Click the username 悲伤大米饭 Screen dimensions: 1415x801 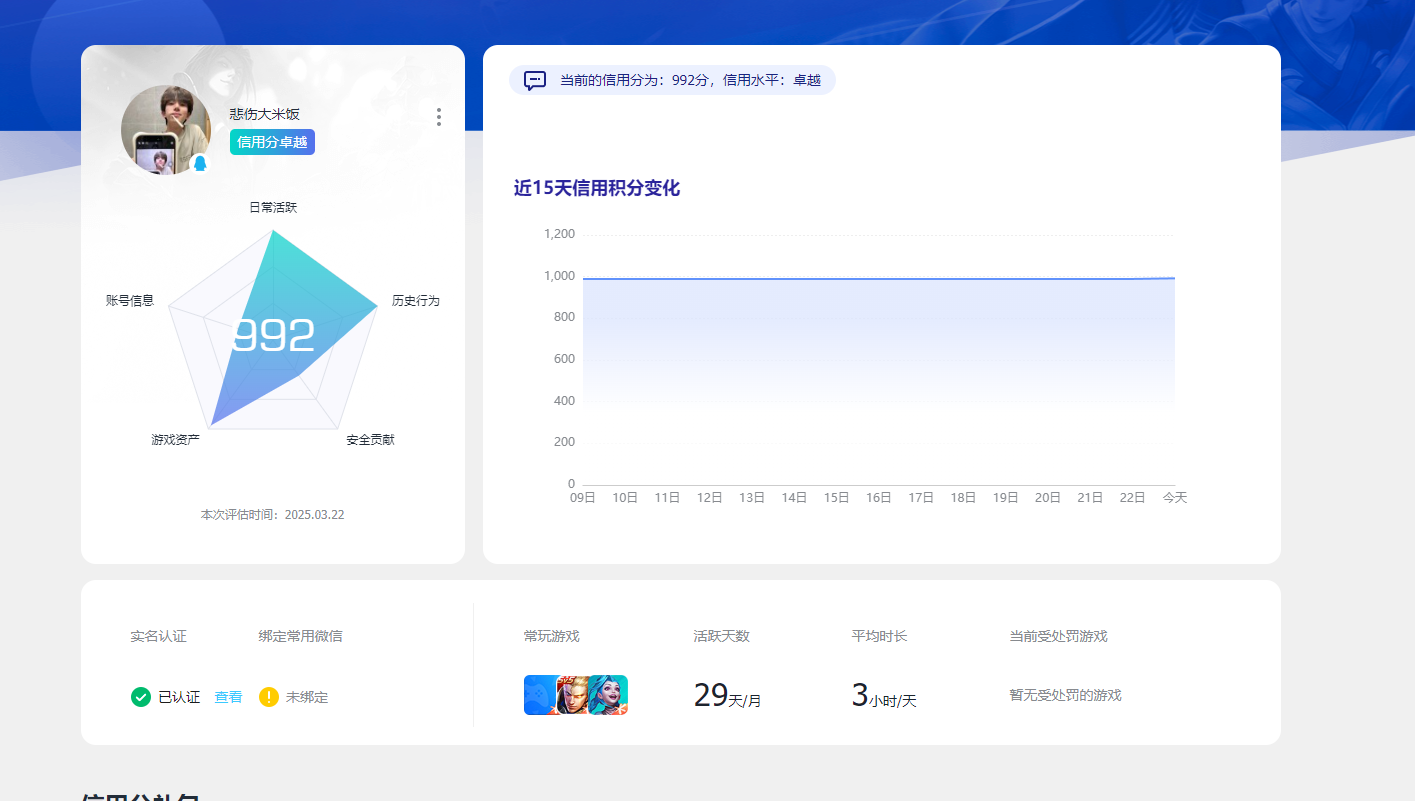(x=265, y=114)
